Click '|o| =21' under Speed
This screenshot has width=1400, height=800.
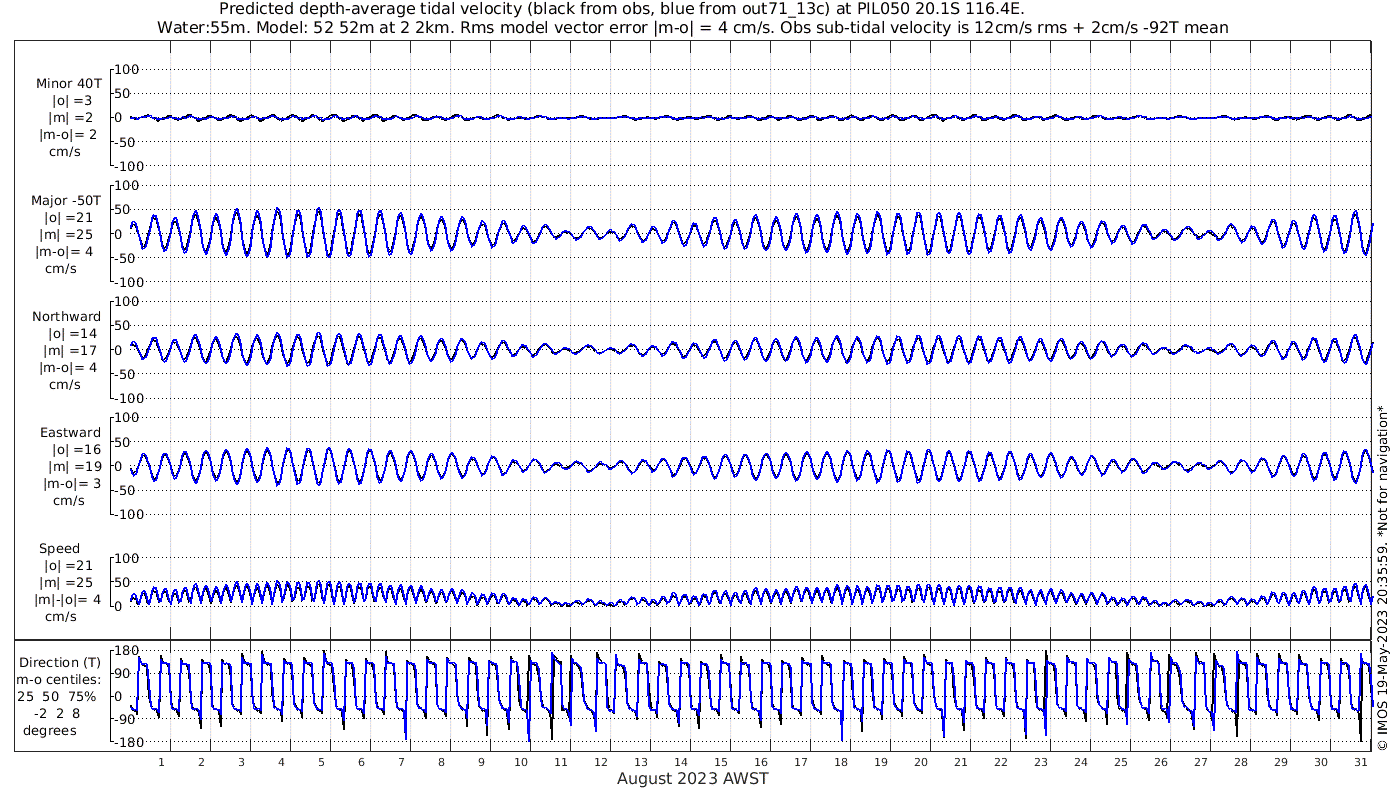pos(68,566)
